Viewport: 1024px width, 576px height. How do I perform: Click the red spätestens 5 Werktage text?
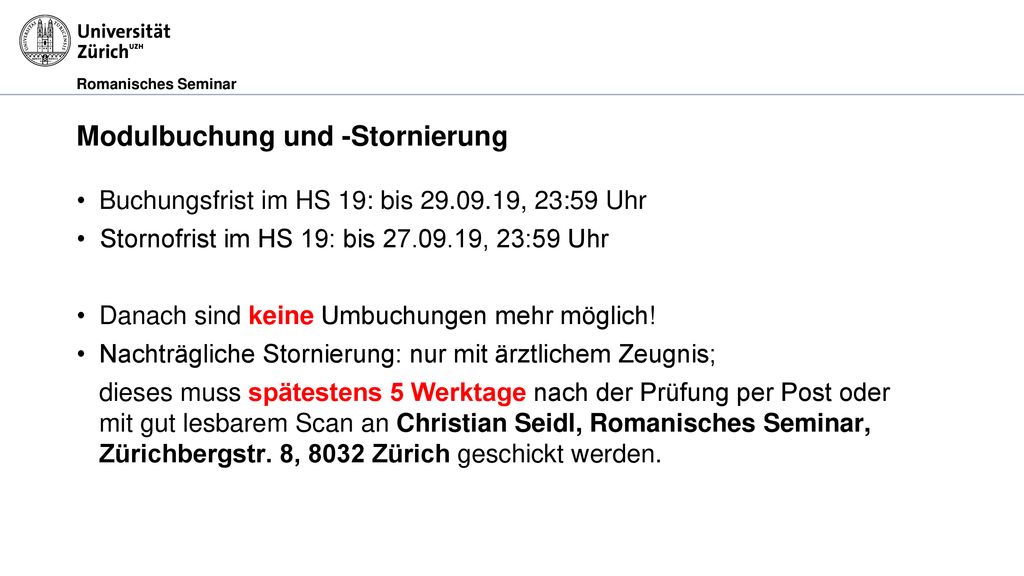click(x=387, y=392)
